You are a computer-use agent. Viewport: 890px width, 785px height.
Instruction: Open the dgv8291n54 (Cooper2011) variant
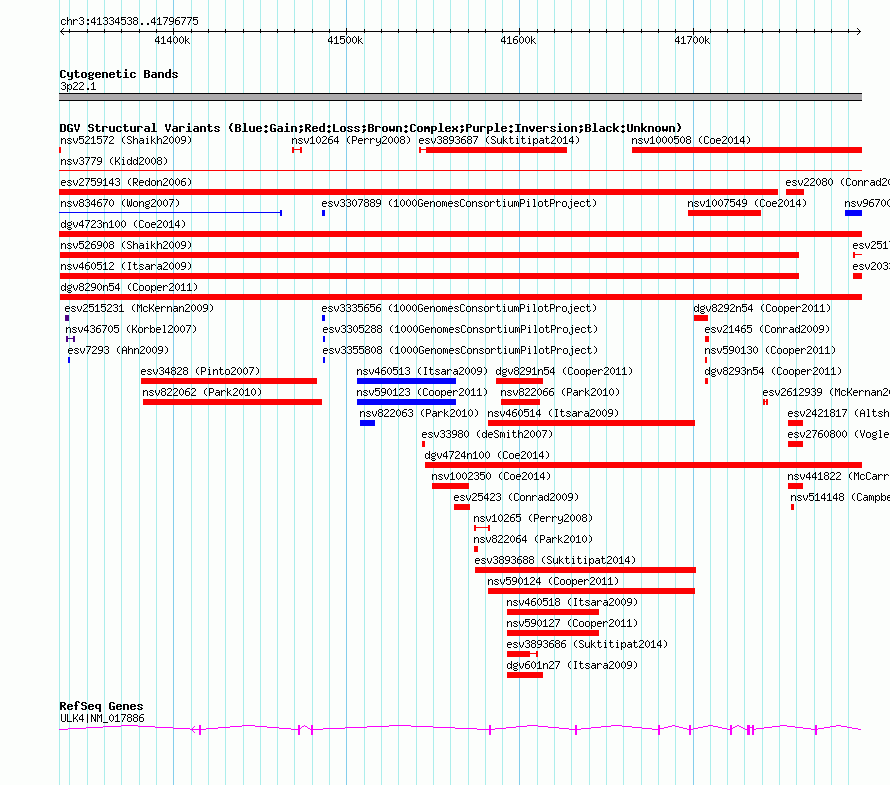pos(519,381)
